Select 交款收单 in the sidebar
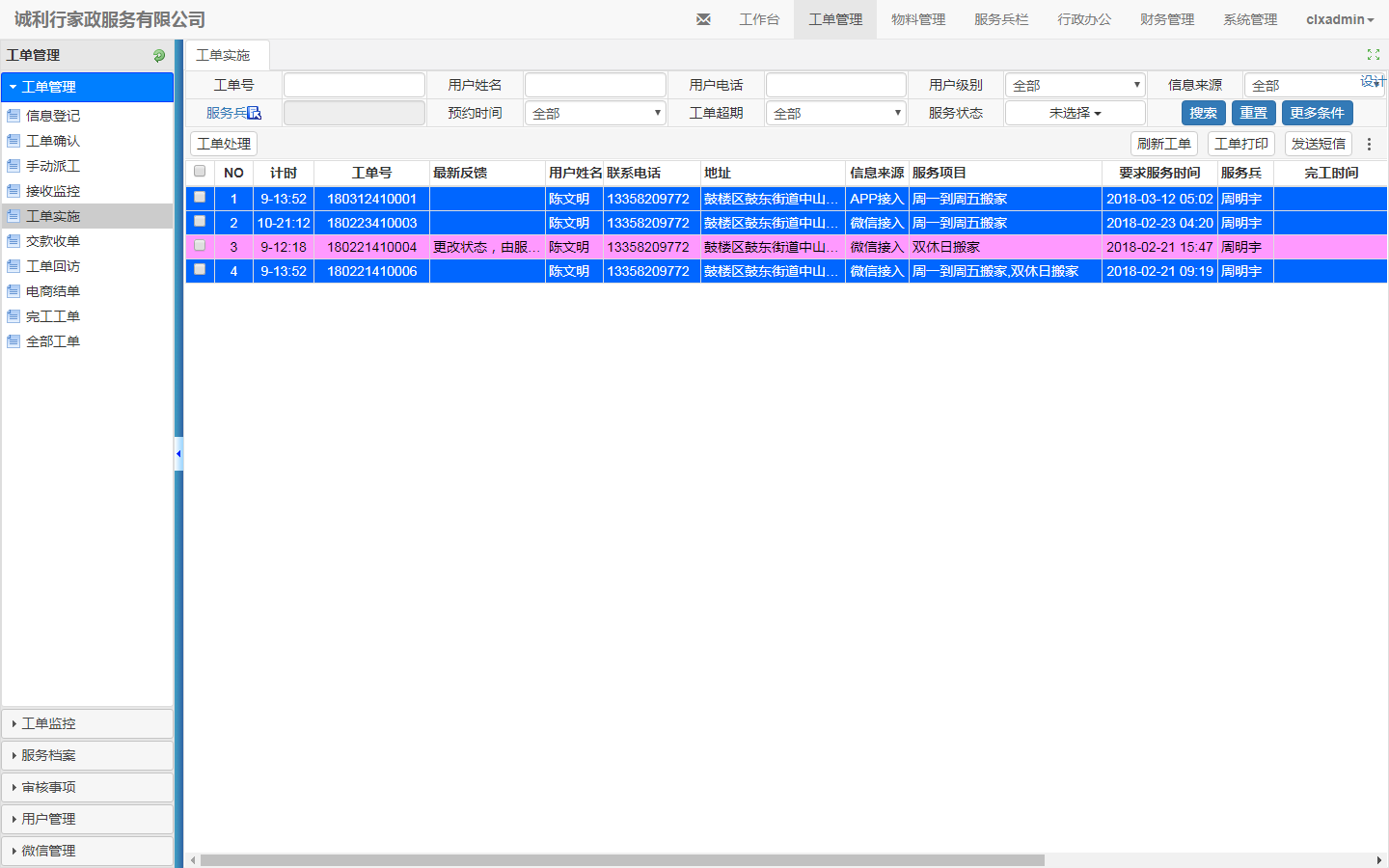 [53, 241]
